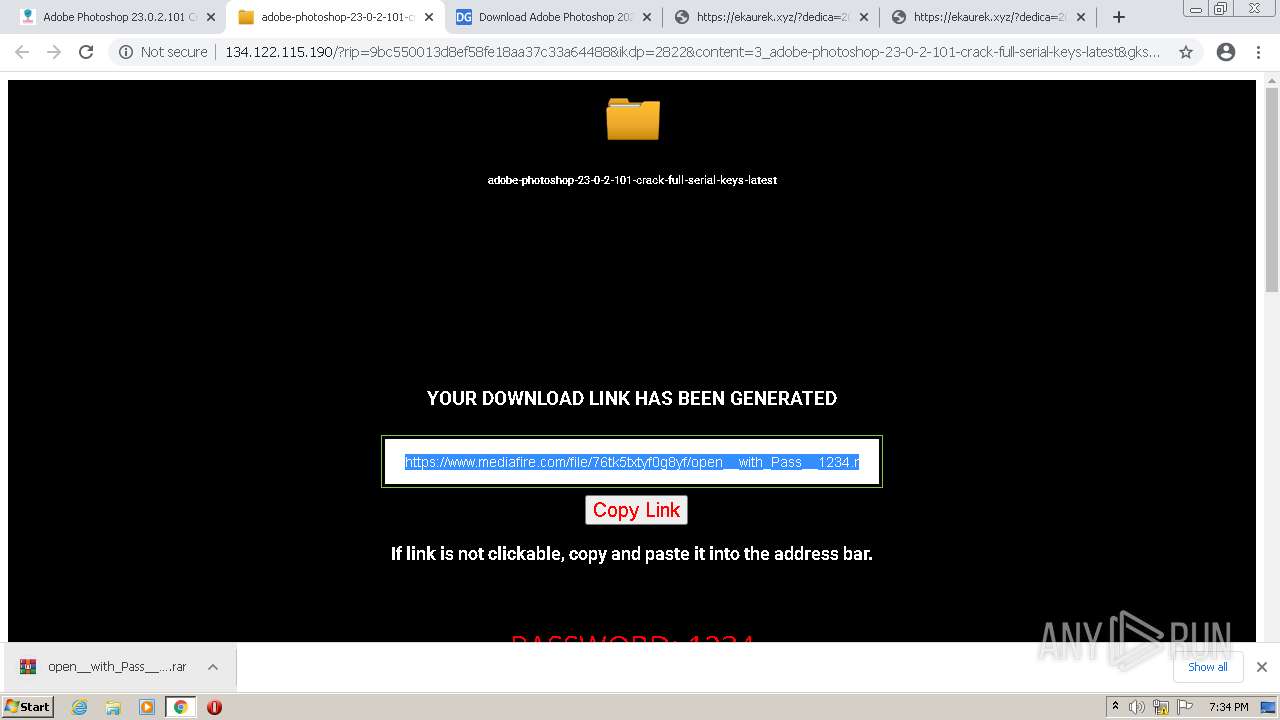Reload the current page
The image size is (1280, 720).
pyautogui.click(x=86, y=52)
